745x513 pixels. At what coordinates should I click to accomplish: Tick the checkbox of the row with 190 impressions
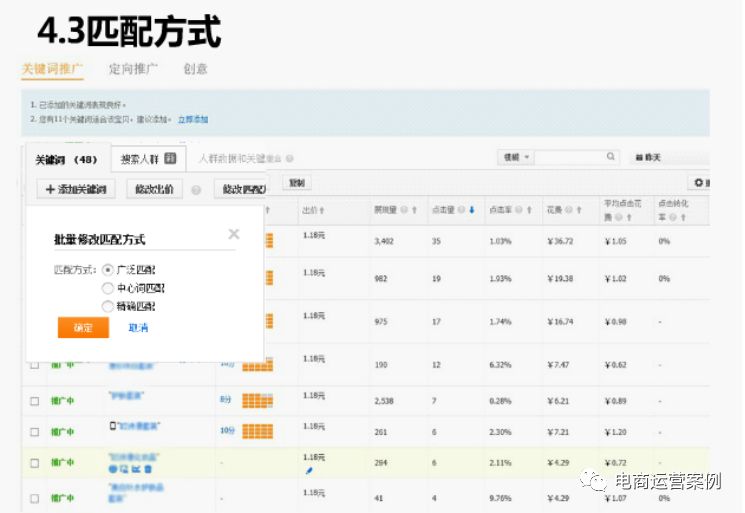34,365
